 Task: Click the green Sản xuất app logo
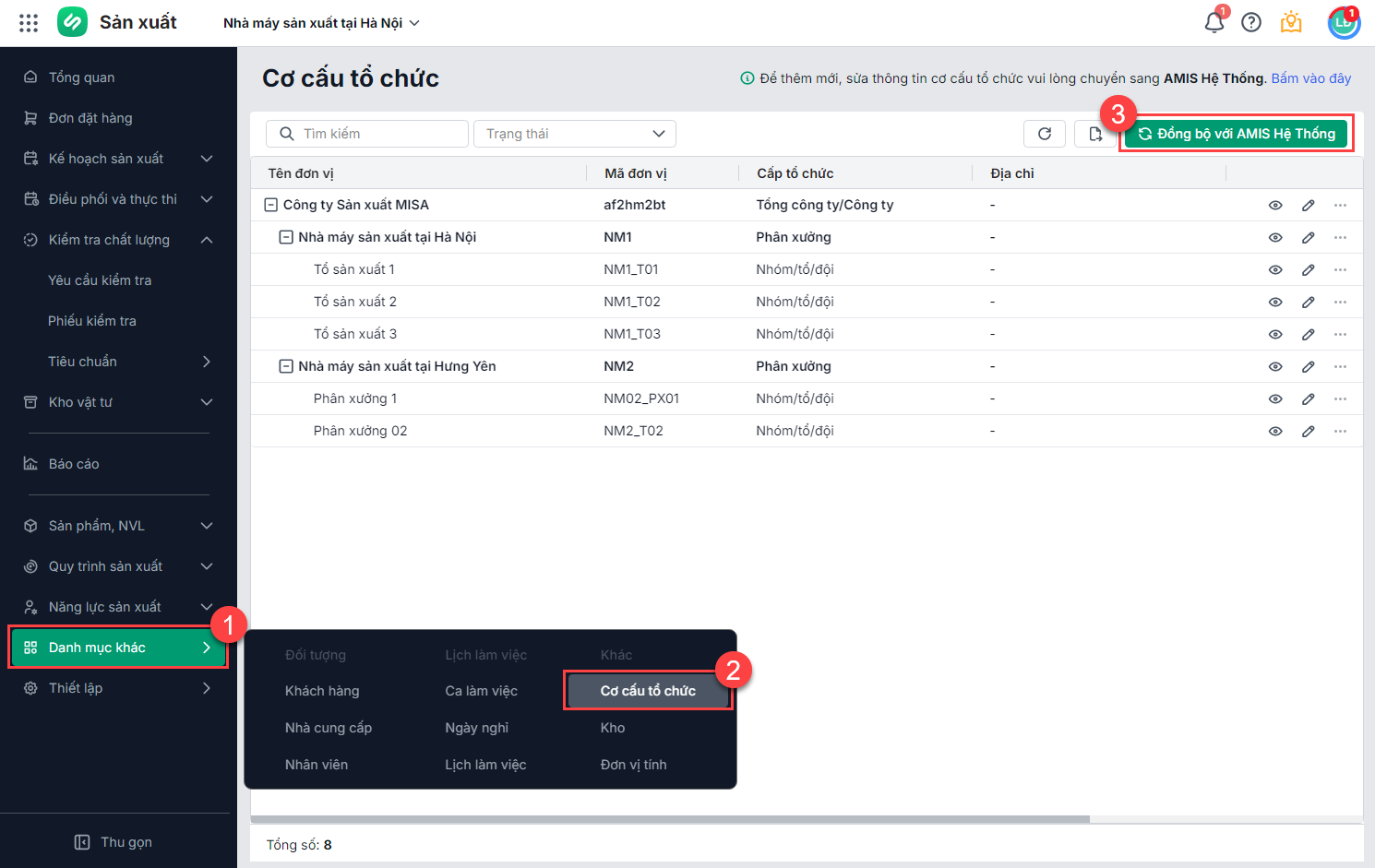click(x=72, y=22)
